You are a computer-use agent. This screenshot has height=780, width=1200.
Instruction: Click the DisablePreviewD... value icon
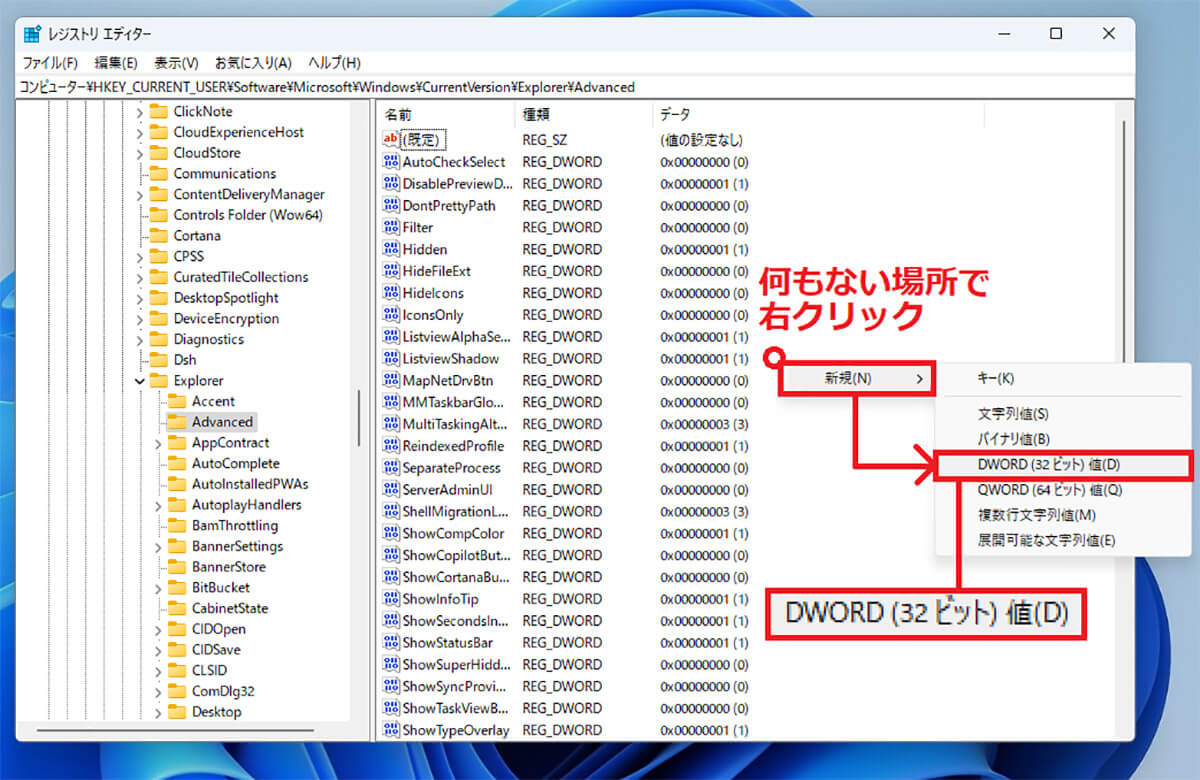point(391,184)
